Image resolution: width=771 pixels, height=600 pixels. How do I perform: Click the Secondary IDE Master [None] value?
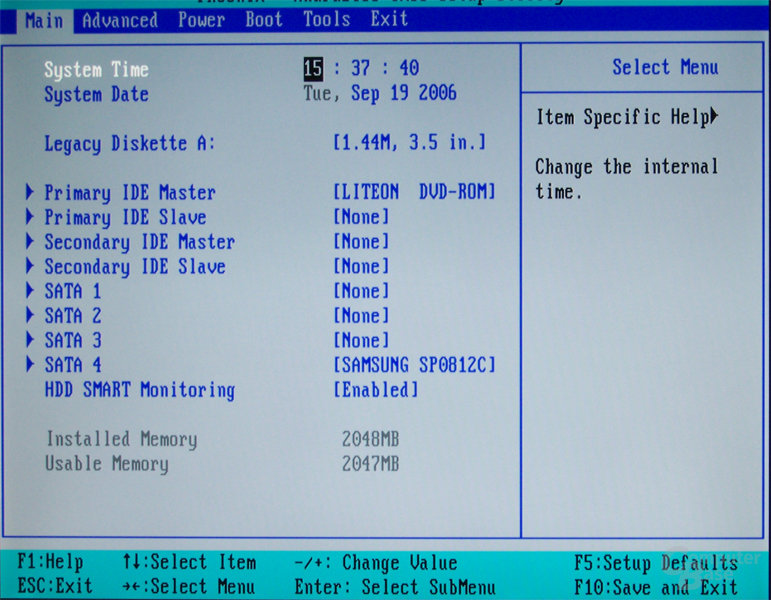click(x=361, y=241)
